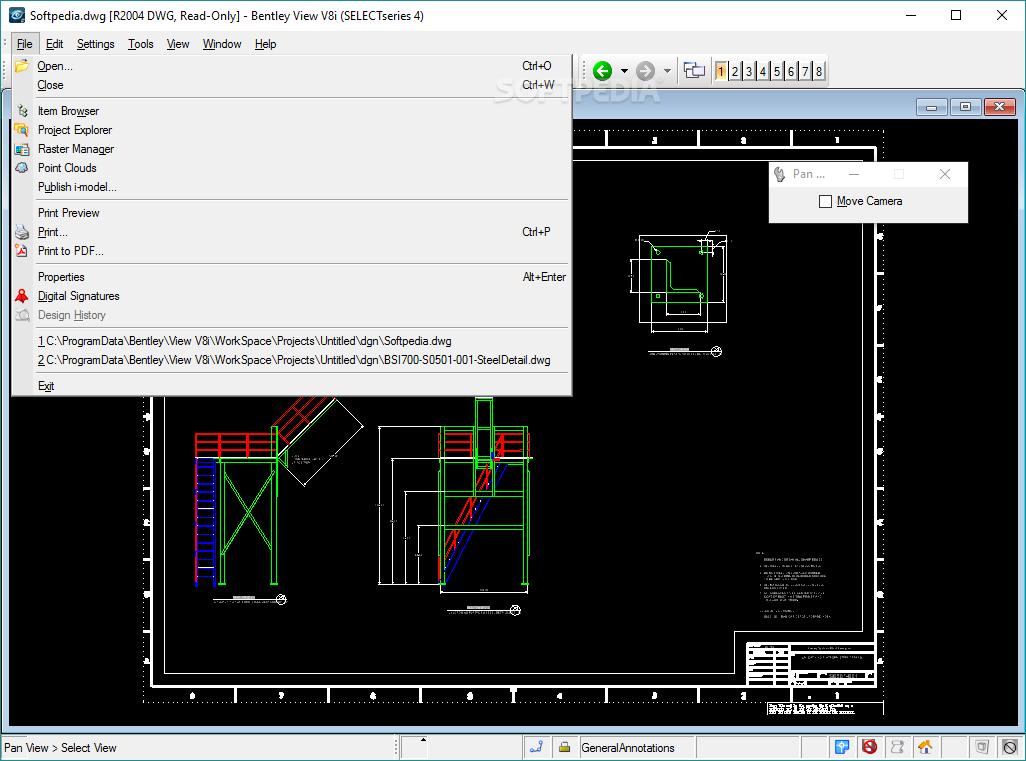Toggle view 3 button
Screen dimensions: 1026x761
(749, 71)
